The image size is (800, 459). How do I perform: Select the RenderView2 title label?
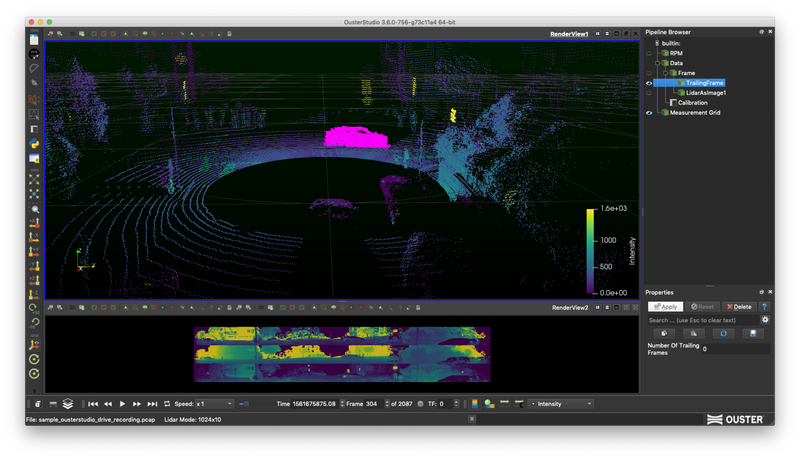[x=570, y=308]
